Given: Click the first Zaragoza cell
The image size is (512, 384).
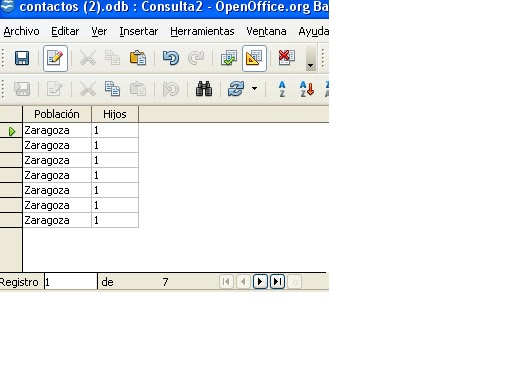Looking at the screenshot, I should click(57, 130).
